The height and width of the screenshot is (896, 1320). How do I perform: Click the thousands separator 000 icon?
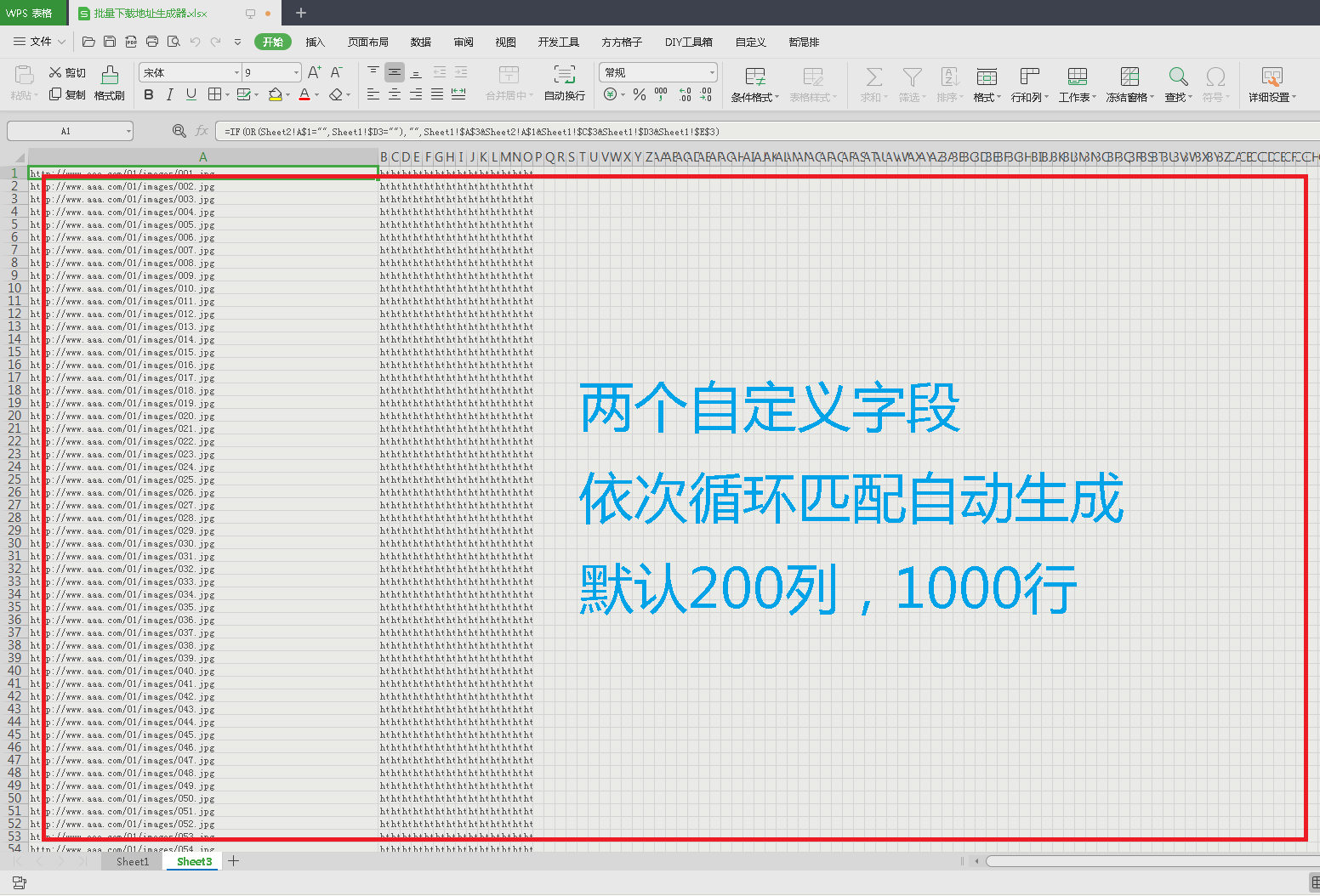tap(661, 94)
